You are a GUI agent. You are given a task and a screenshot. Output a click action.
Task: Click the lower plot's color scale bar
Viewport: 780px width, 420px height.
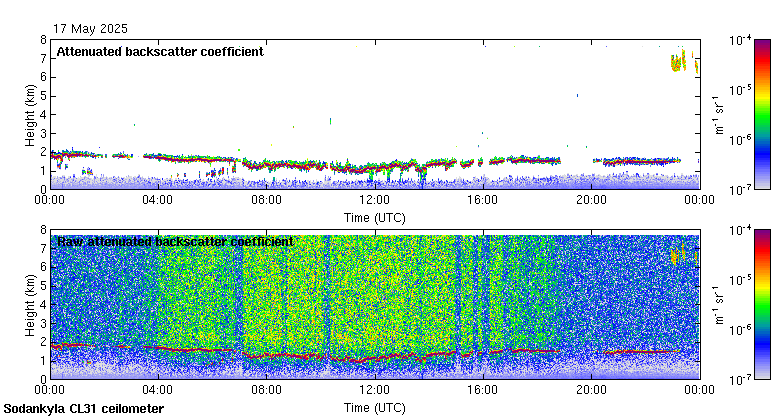762,304
